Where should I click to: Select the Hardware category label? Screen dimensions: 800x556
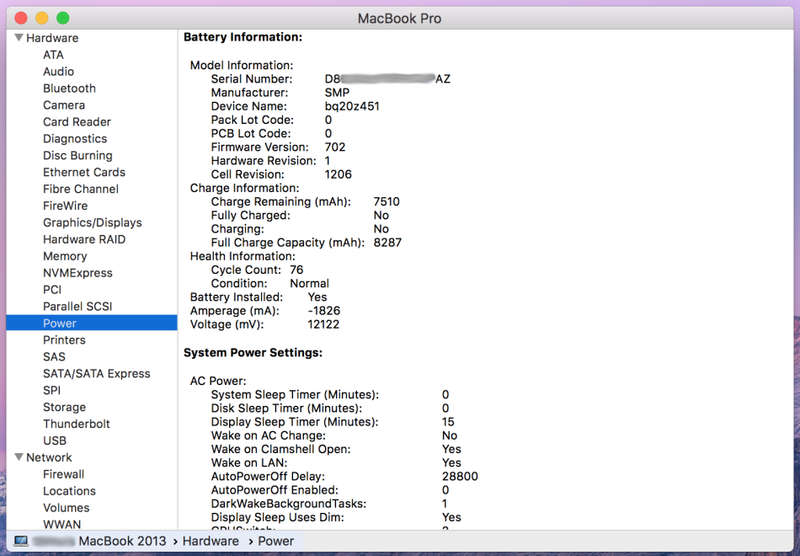click(x=52, y=38)
